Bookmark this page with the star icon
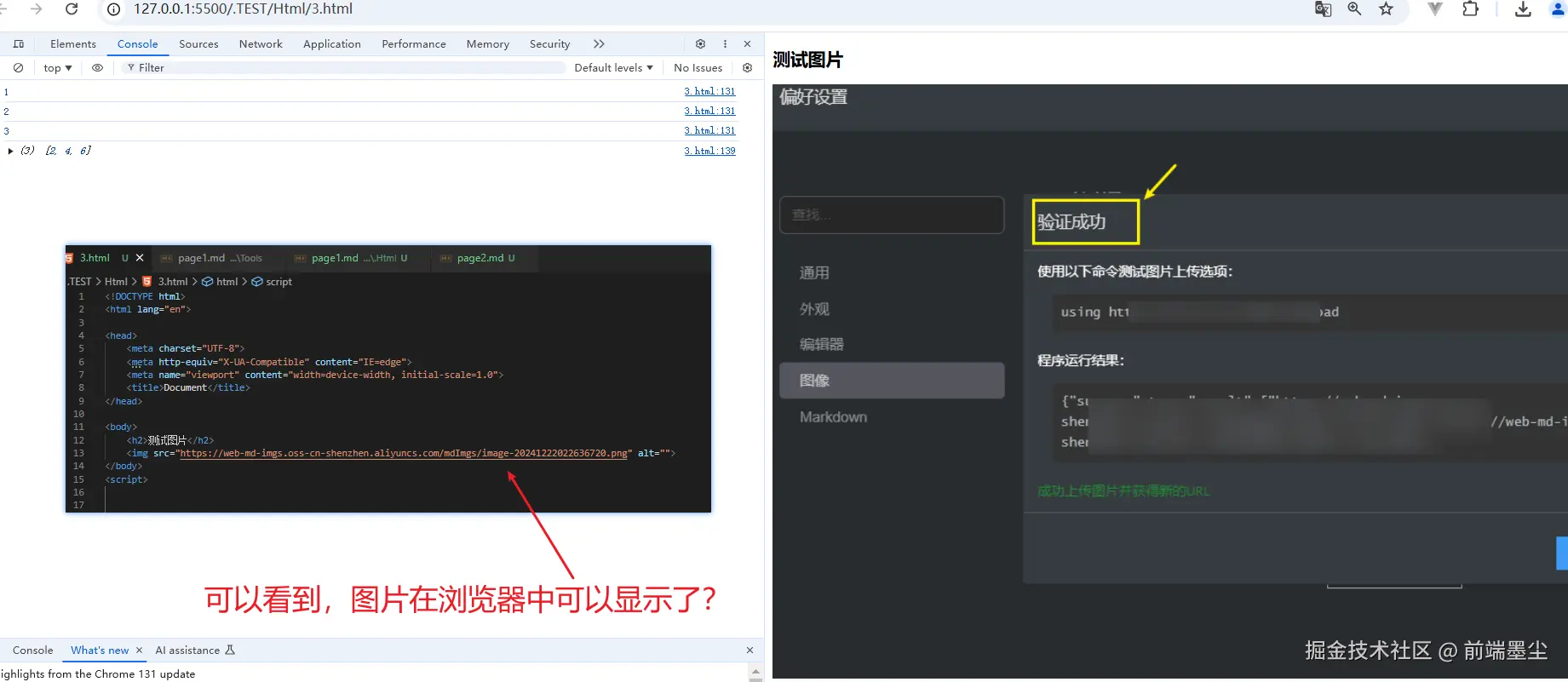 click(1387, 9)
